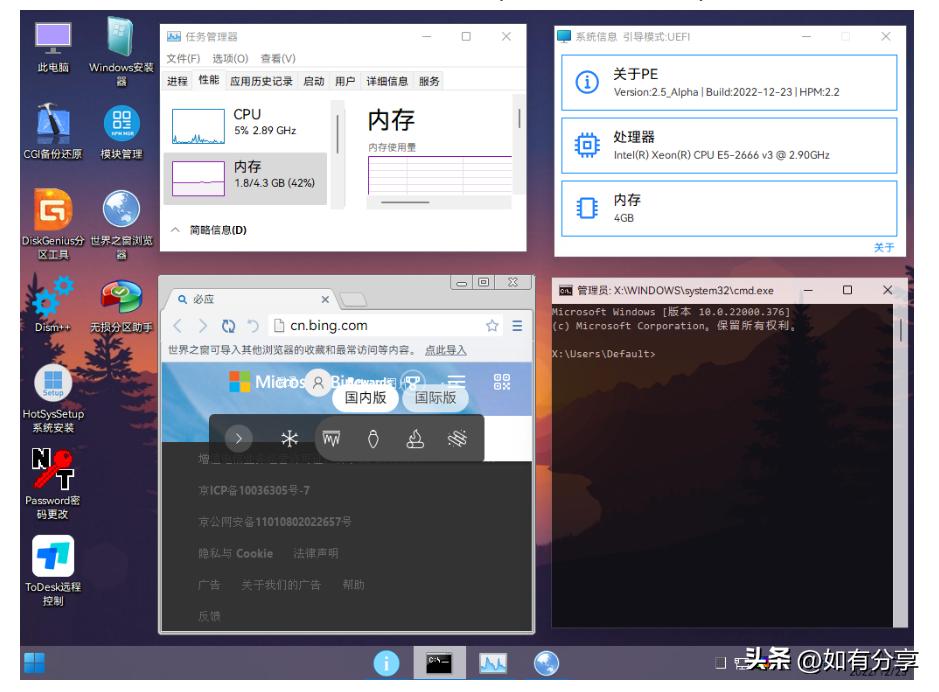Image resolution: width=939 pixels, height=692 pixels.
Task: Switch to the 用户 tab
Action: pos(345,81)
